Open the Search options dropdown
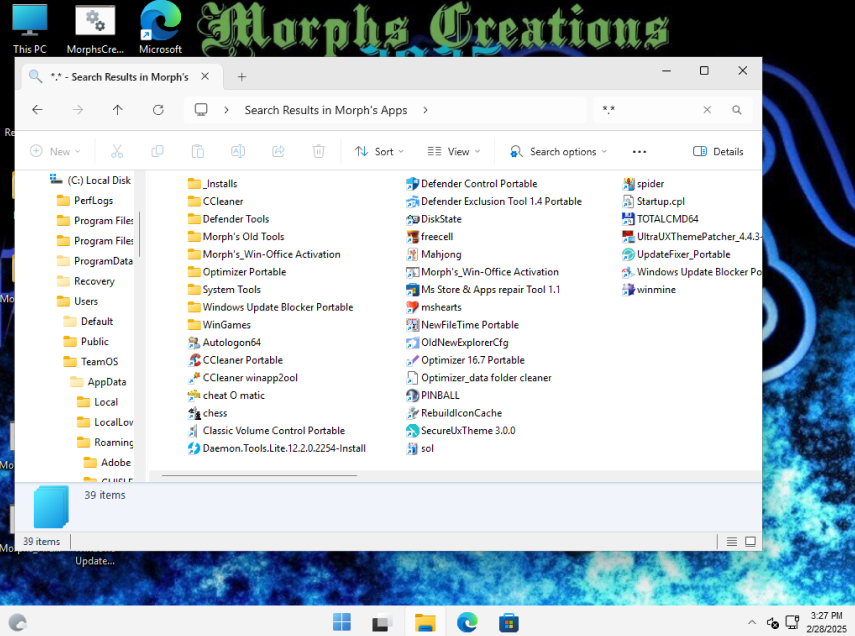 click(558, 152)
